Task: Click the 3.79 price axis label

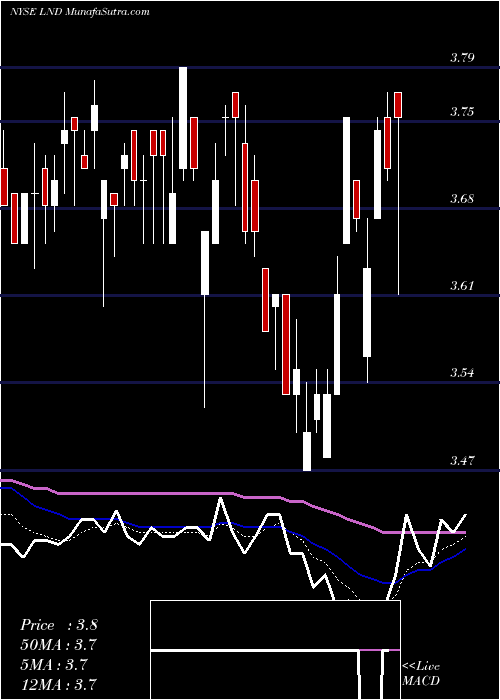Action: pyautogui.click(x=462, y=58)
